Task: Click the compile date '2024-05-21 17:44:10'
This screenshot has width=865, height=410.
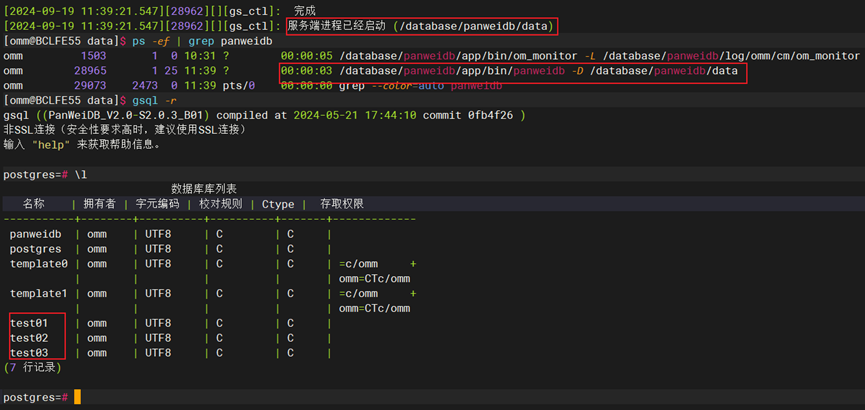Action: pos(357,115)
